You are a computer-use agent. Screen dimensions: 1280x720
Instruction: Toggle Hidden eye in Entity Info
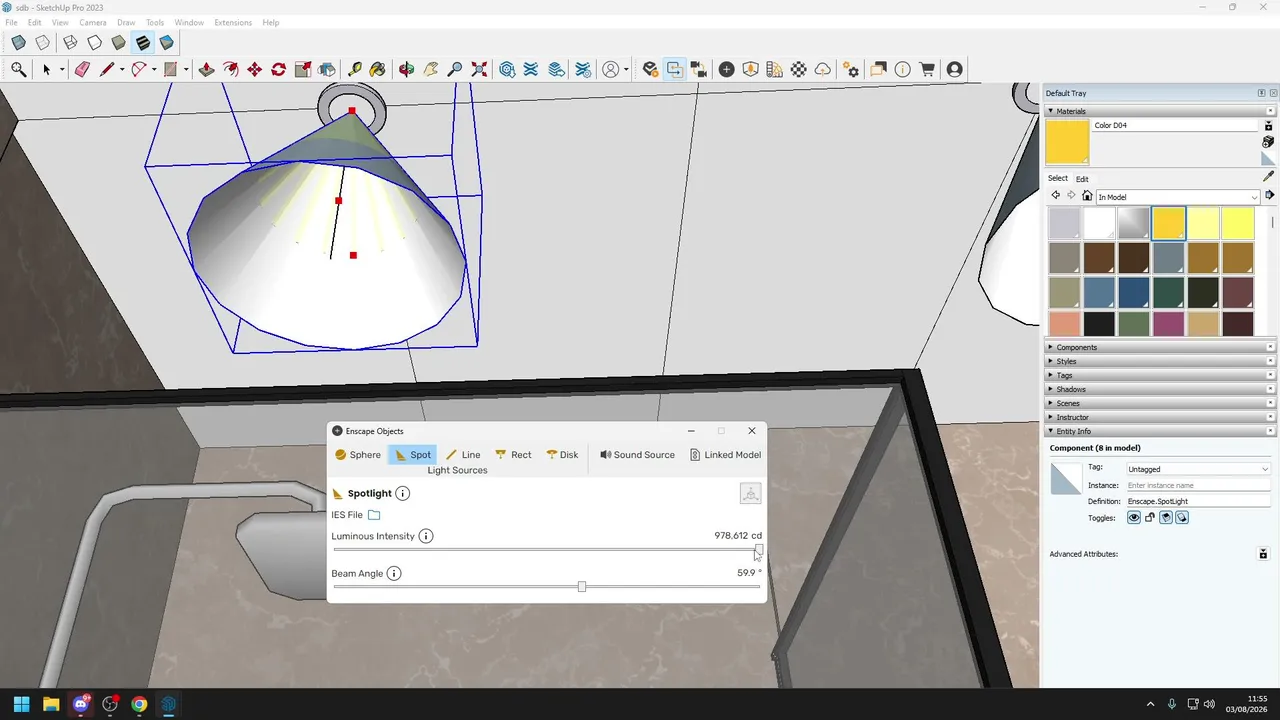coord(1134,518)
